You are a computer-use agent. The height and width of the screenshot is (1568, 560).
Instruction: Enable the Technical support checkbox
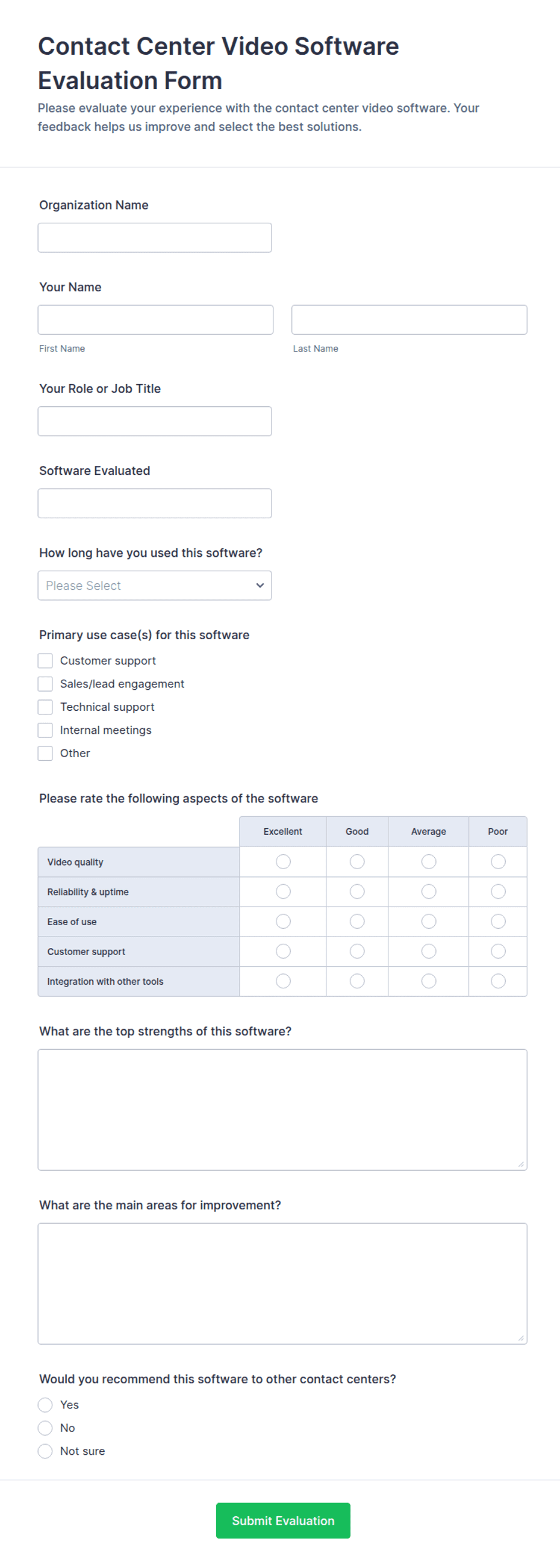pyautogui.click(x=45, y=707)
